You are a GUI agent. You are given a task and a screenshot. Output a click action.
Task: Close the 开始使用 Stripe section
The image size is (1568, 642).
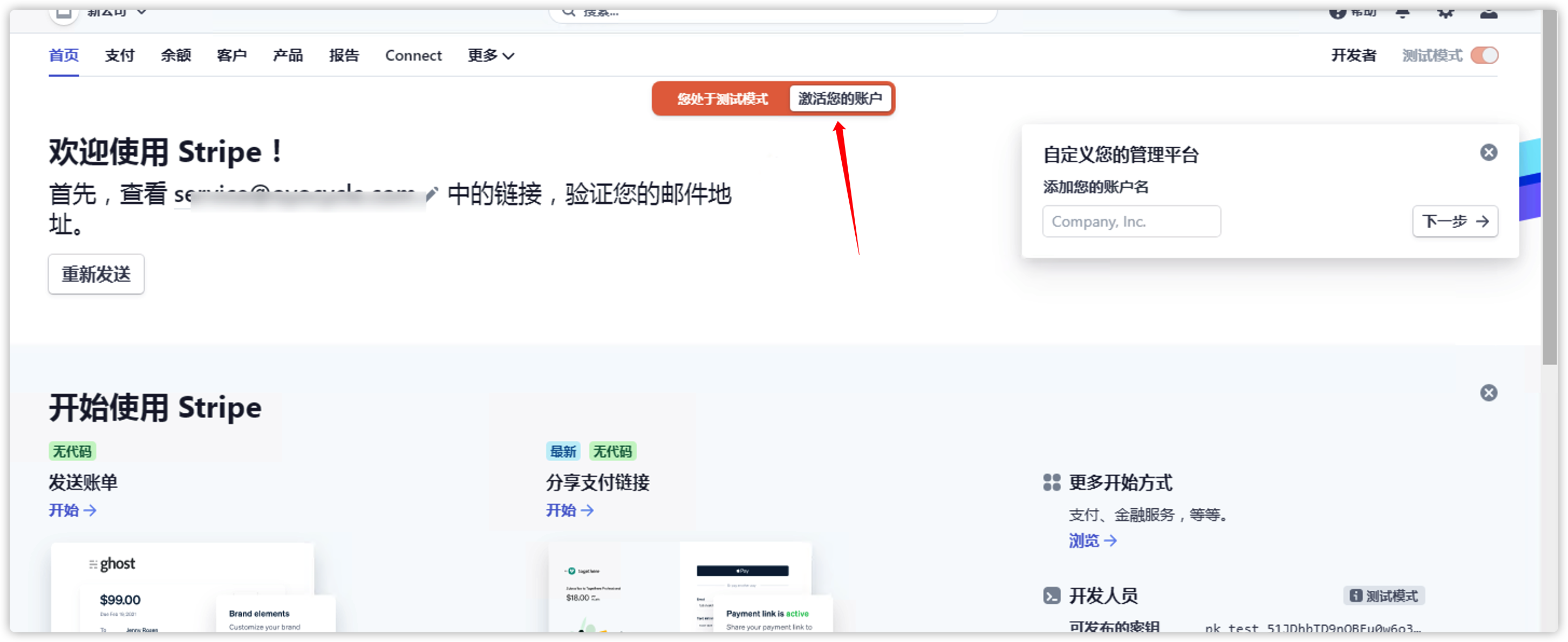pyautogui.click(x=1489, y=393)
